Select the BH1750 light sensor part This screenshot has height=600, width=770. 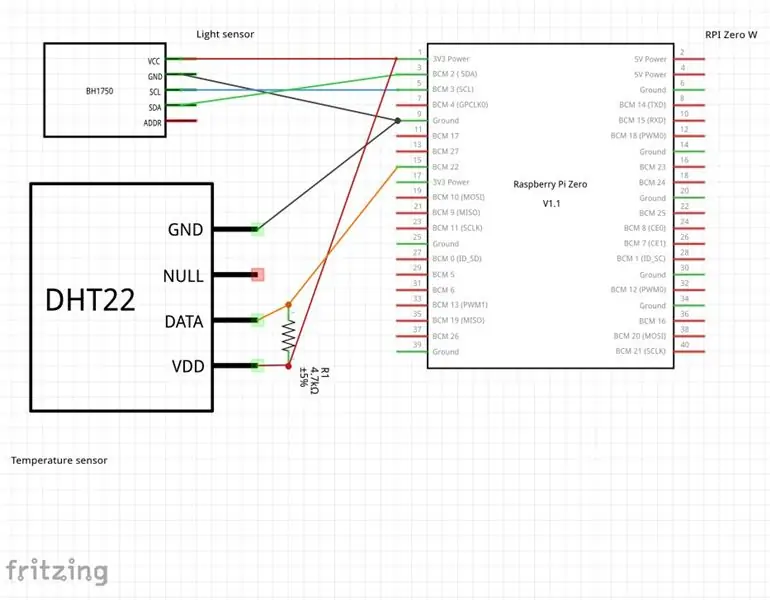[x=105, y=90]
